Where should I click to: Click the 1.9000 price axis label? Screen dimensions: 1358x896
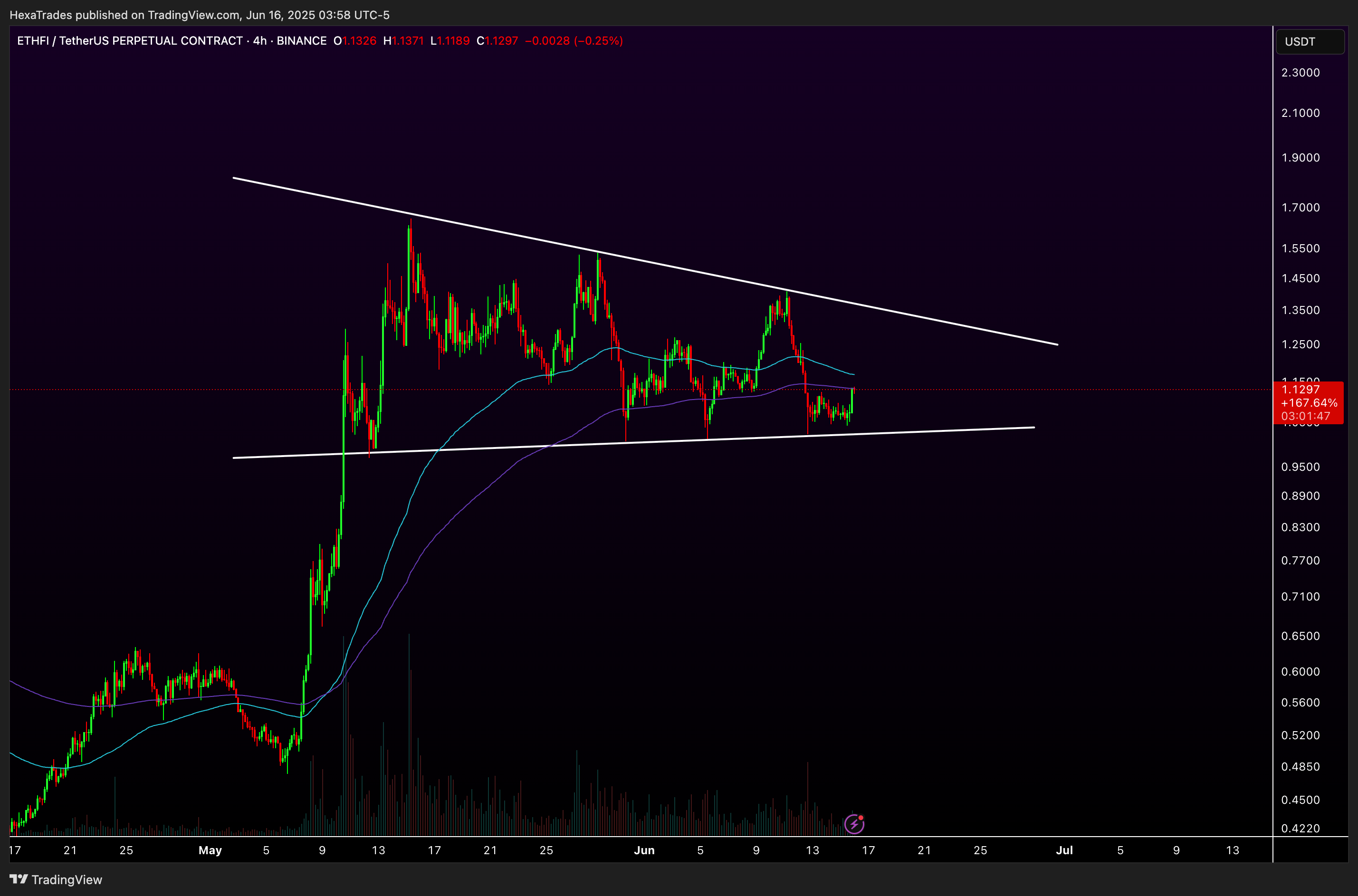tap(1301, 158)
